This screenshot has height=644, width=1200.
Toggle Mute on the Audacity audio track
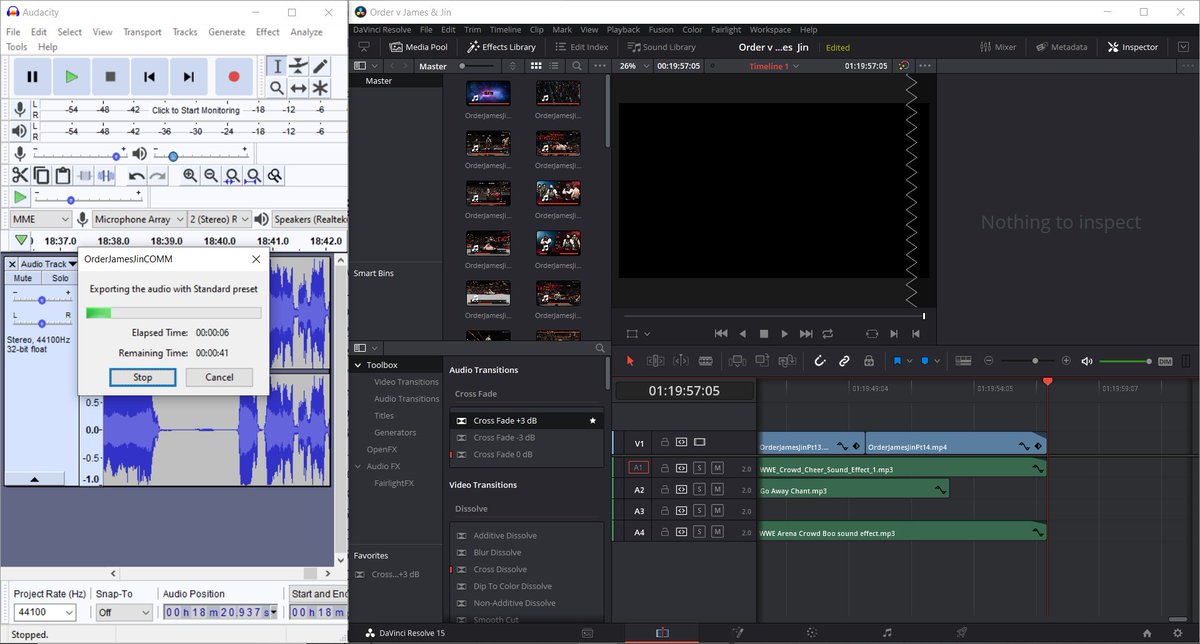tap(23, 278)
